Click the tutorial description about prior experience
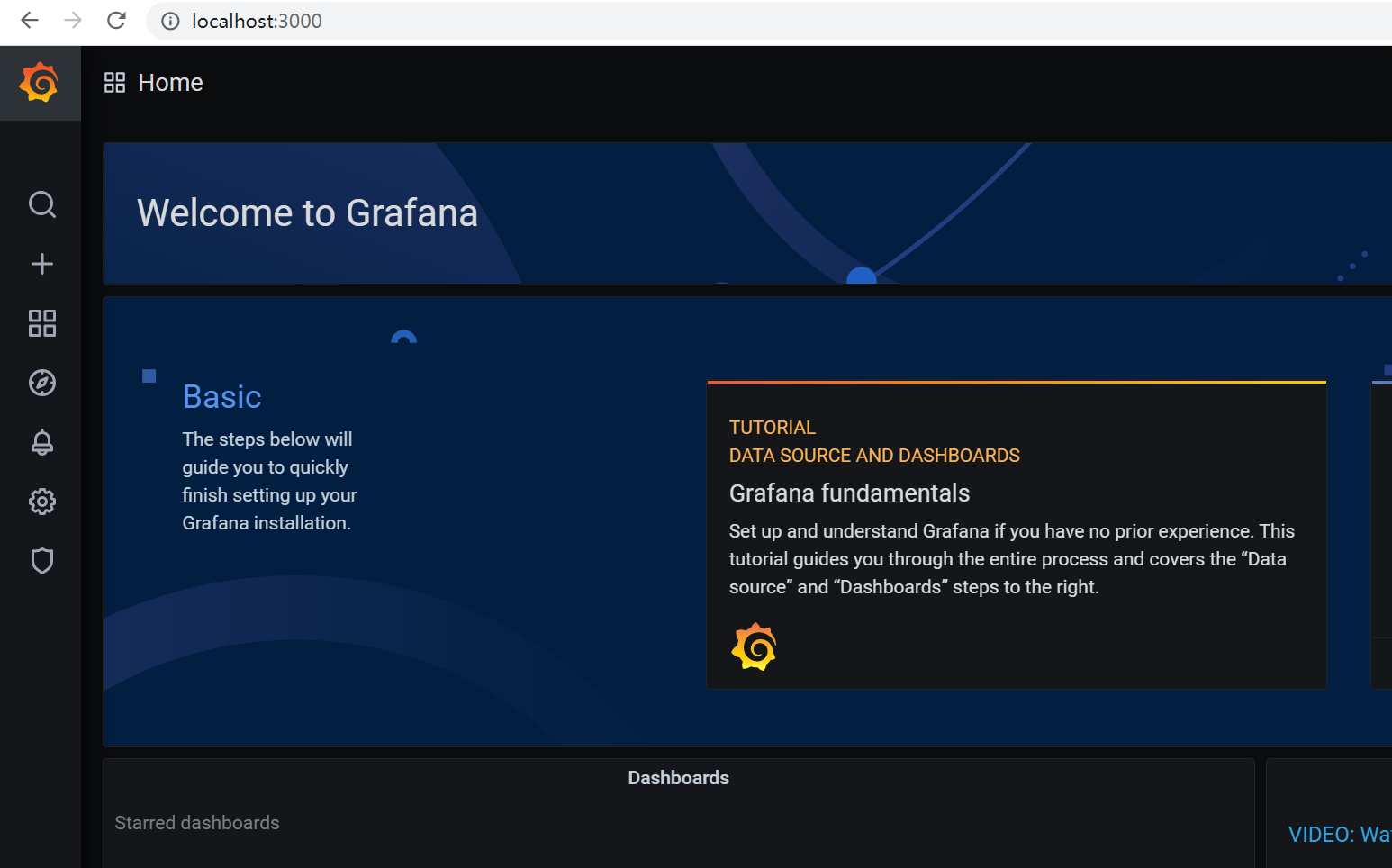The width and height of the screenshot is (1392, 868). pos(1012,559)
